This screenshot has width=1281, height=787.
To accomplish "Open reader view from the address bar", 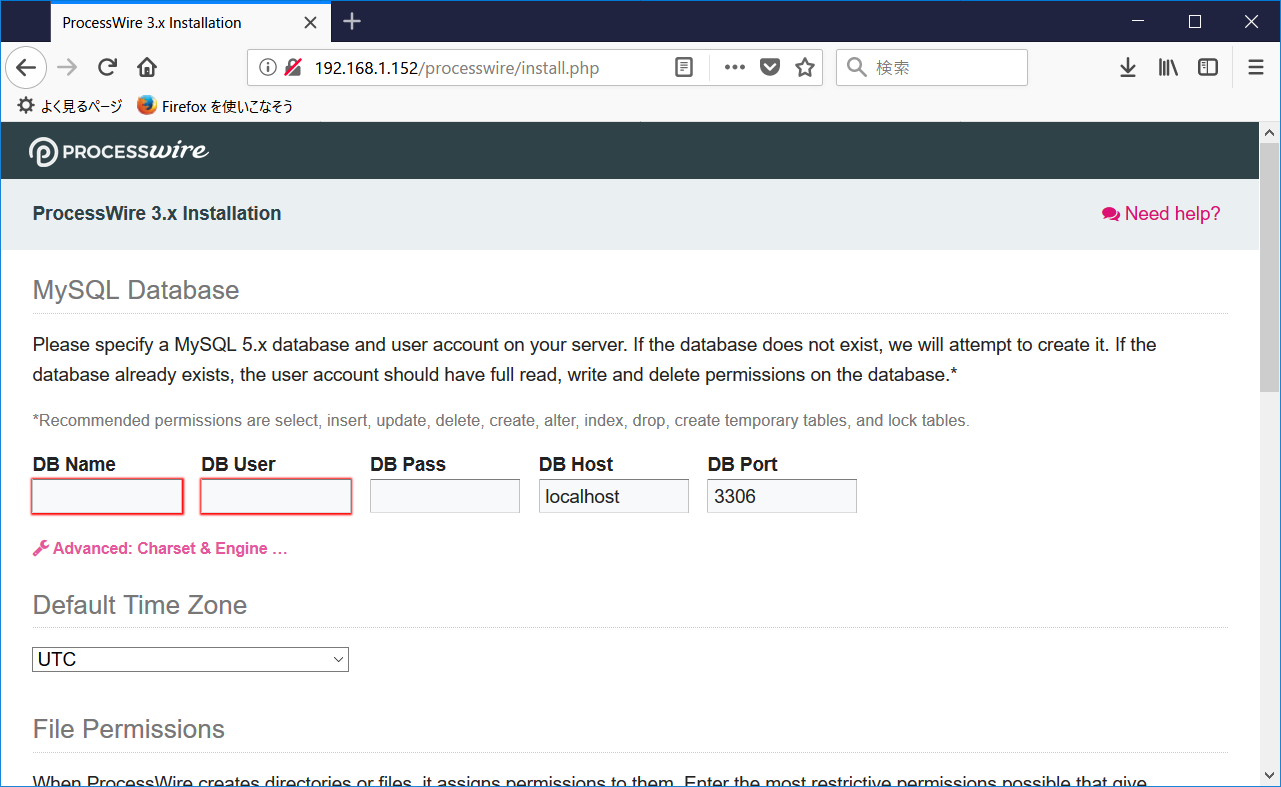I will point(683,67).
